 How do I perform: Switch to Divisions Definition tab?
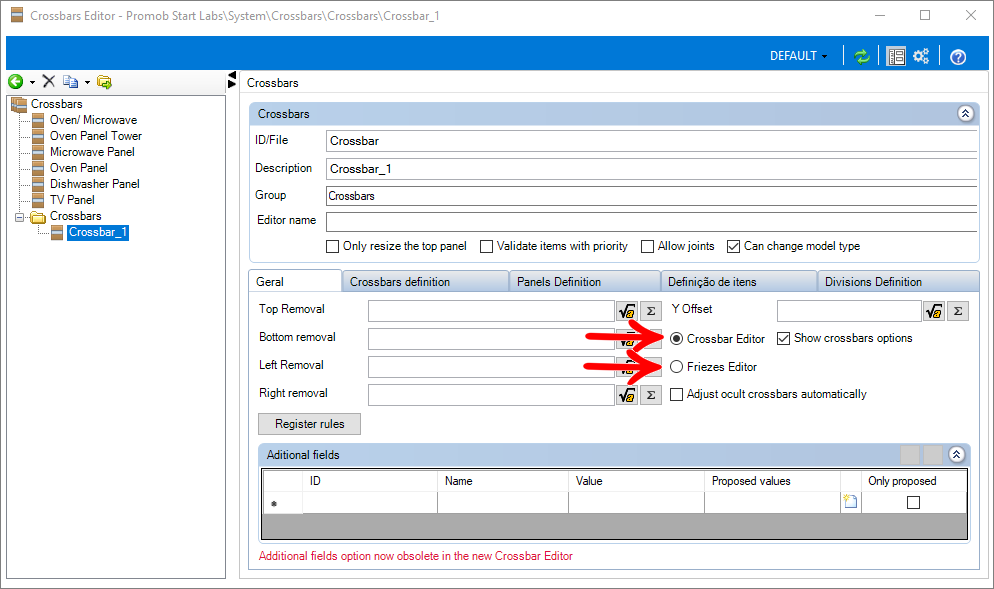pyautogui.click(x=898, y=282)
